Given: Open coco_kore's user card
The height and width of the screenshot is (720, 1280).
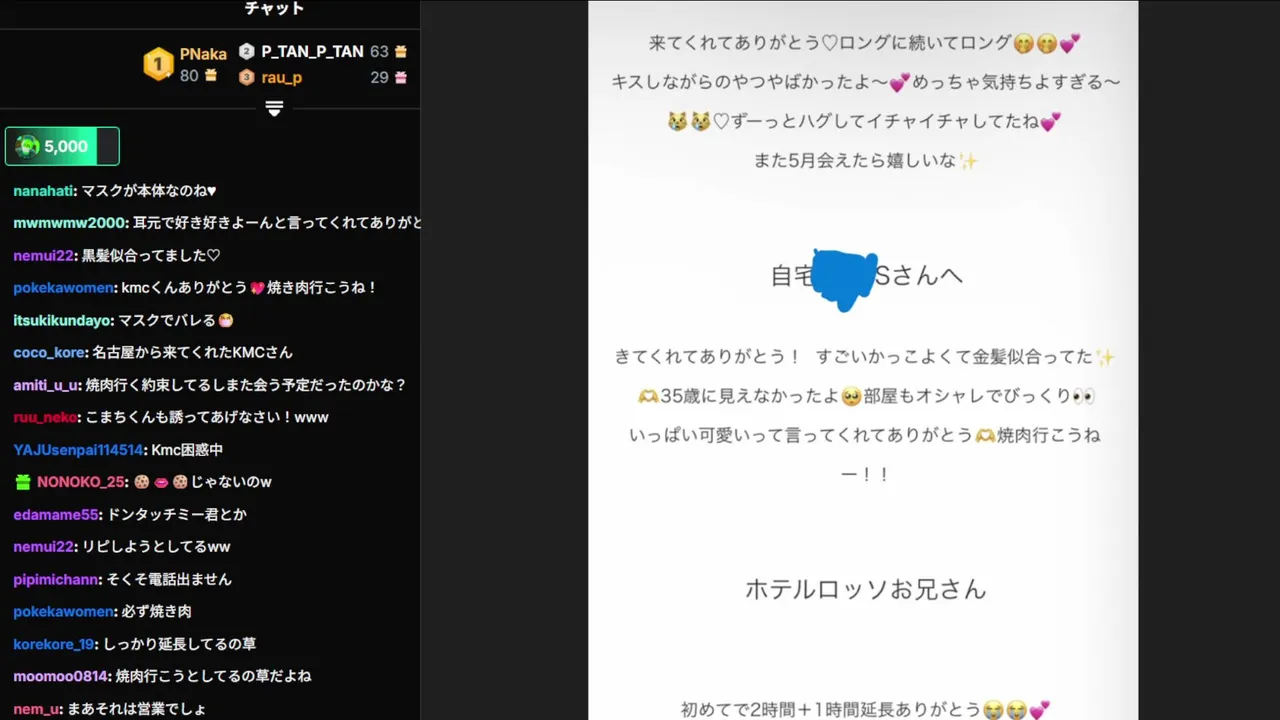Looking at the screenshot, I should (x=50, y=352).
